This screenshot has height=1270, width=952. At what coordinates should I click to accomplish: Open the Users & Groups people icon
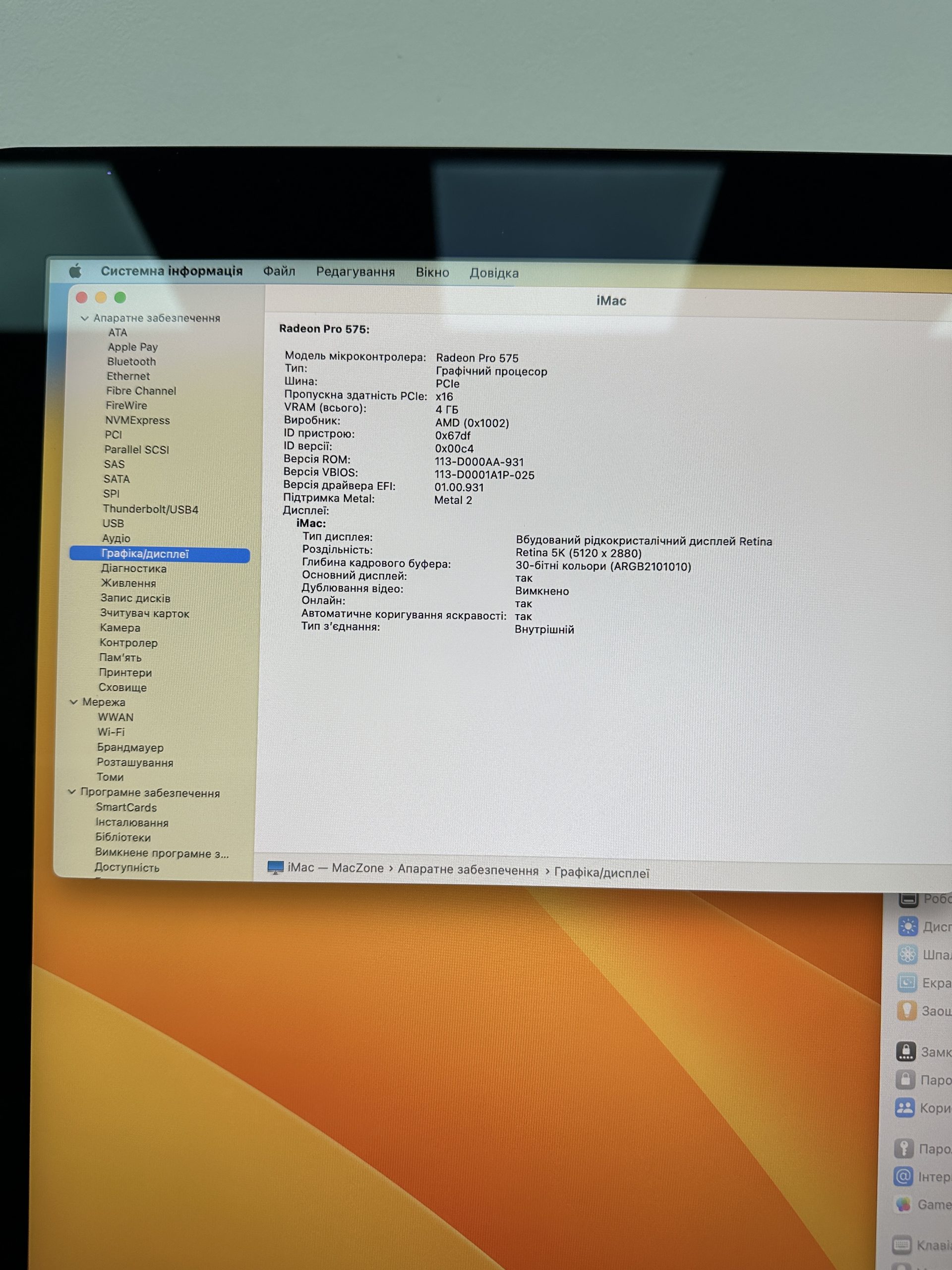[x=904, y=1107]
